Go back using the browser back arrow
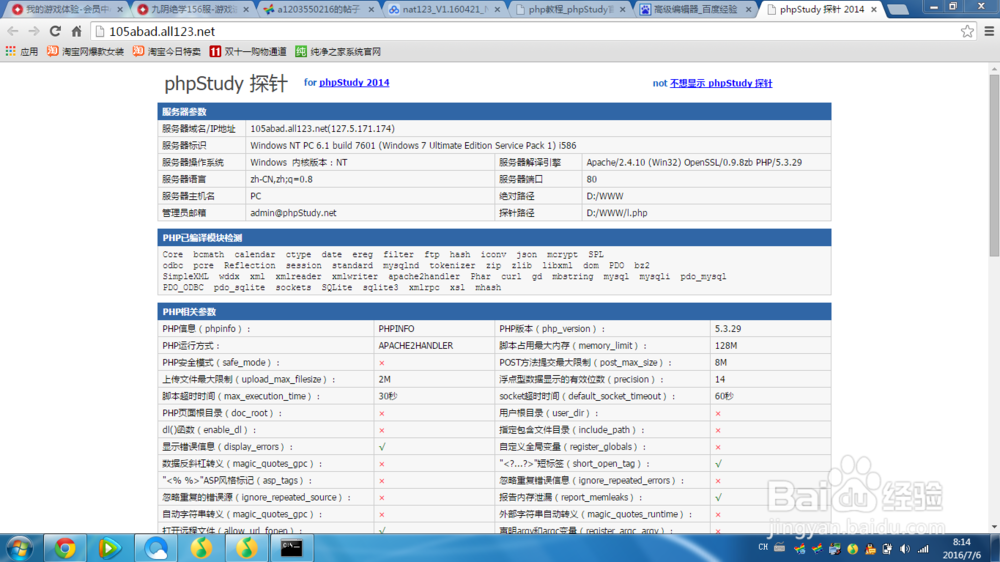Screen dimensions: 1000x562 13,31
